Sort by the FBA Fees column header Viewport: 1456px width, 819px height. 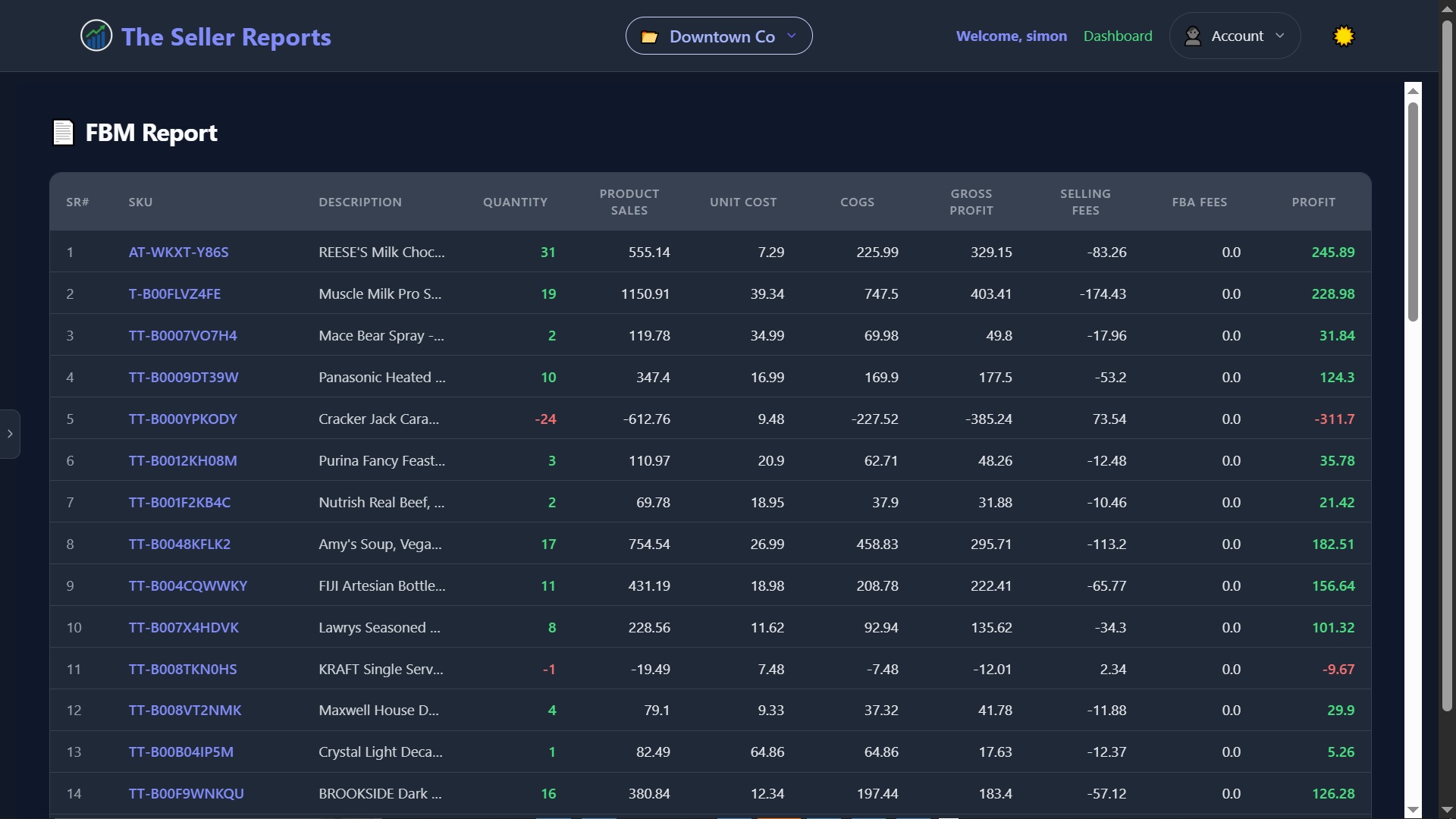click(x=1199, y=202)
